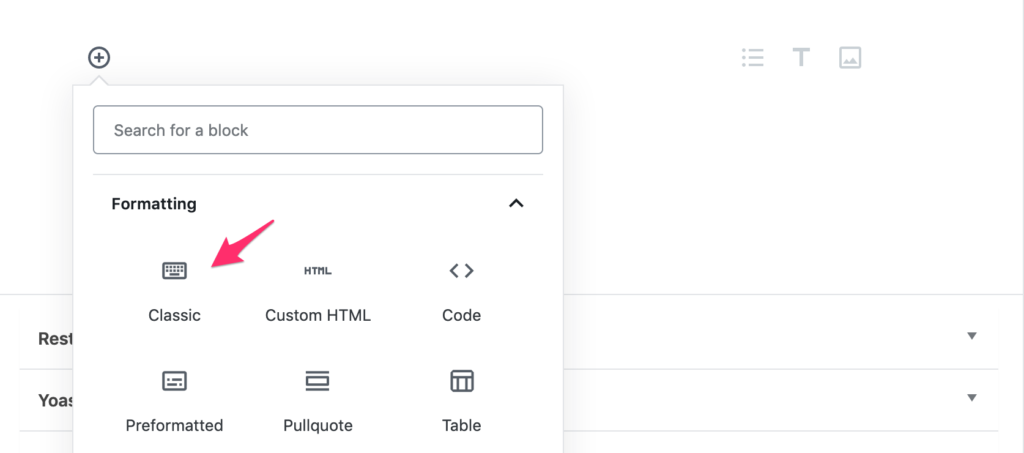Click the Code block label
1024x453 pixels.
point(461,315)
